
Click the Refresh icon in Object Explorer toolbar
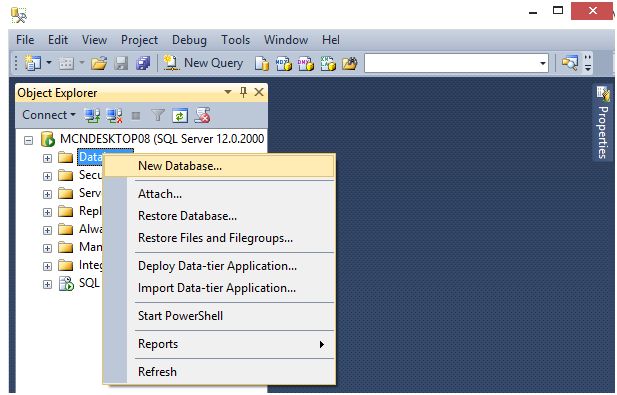[x=180, y=116]
